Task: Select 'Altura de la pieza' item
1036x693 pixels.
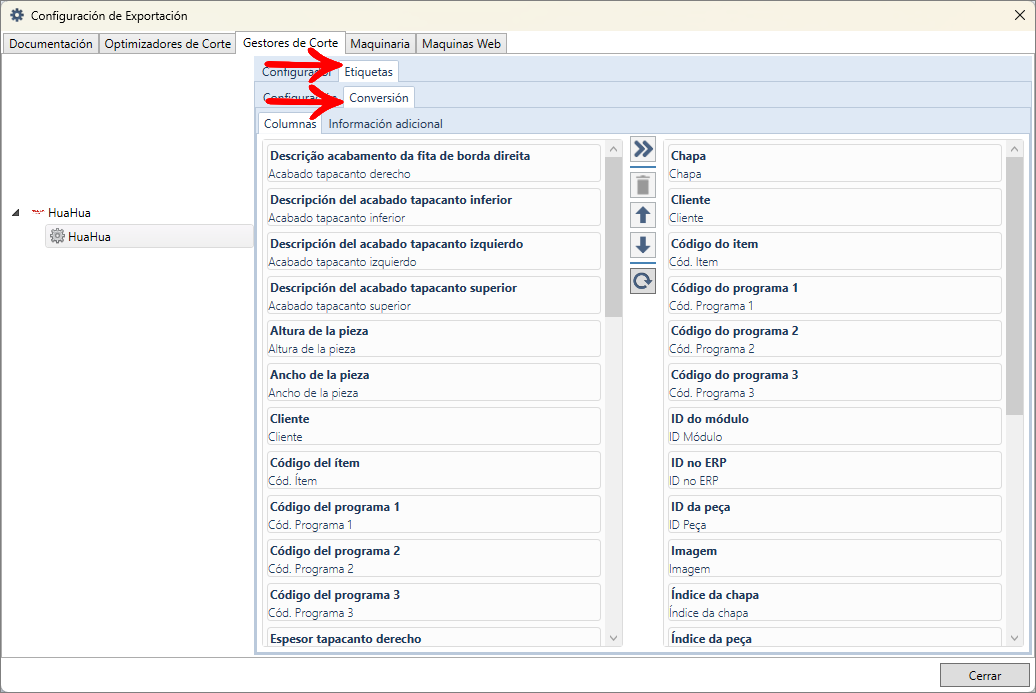Action: tap(433, 339)
